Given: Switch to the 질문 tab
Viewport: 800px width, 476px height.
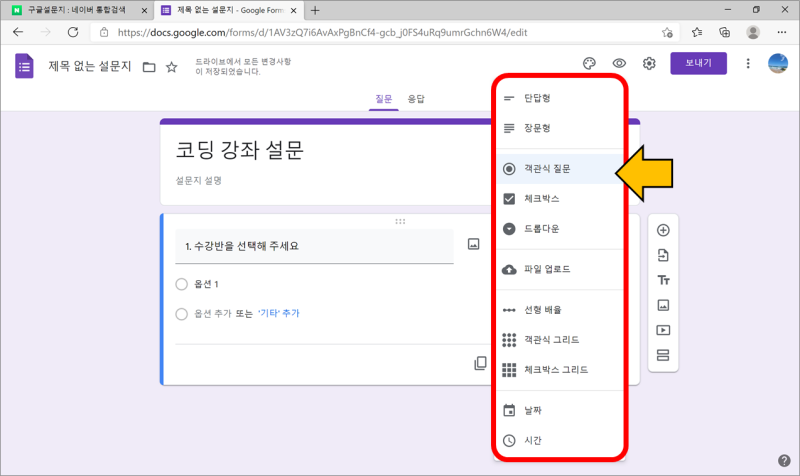Looking at the screenshot, I should coord(384,99).
